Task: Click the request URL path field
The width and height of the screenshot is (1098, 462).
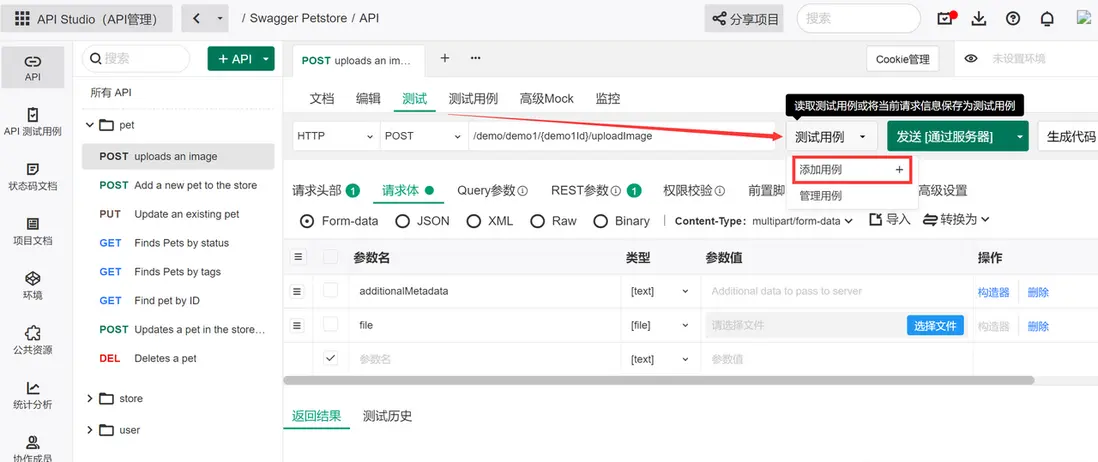Action: click(623, 136)
